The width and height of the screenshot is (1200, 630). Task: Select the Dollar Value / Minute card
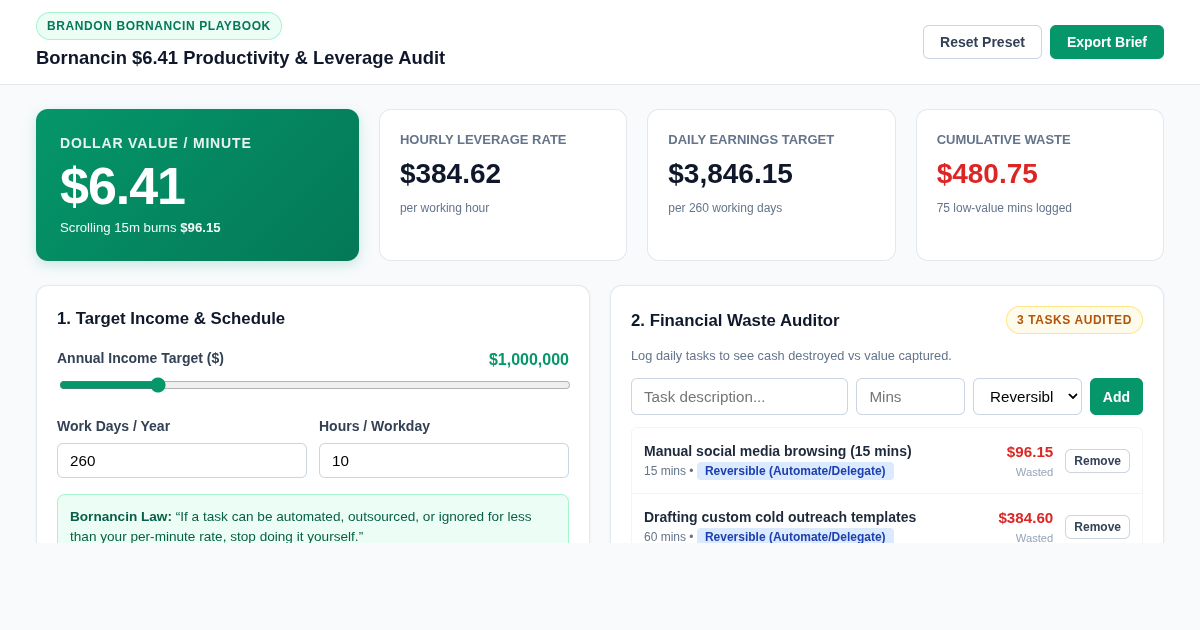click(x=197, y=185)
